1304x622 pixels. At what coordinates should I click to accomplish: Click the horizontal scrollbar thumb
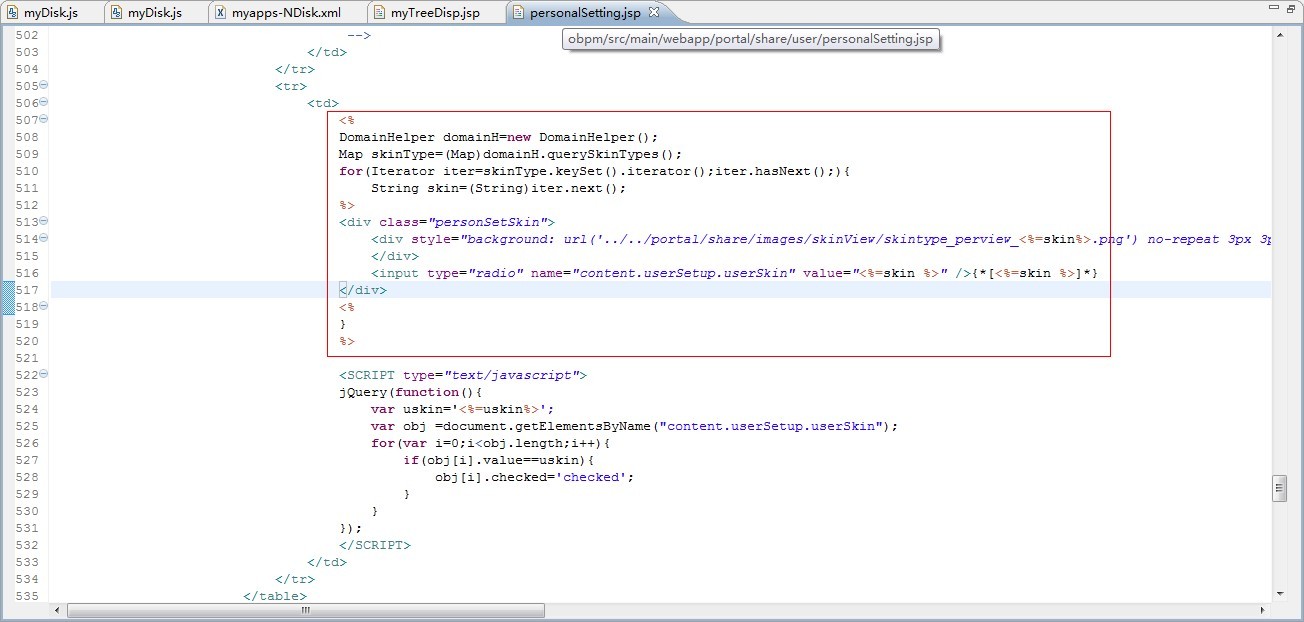coord(305,610)
